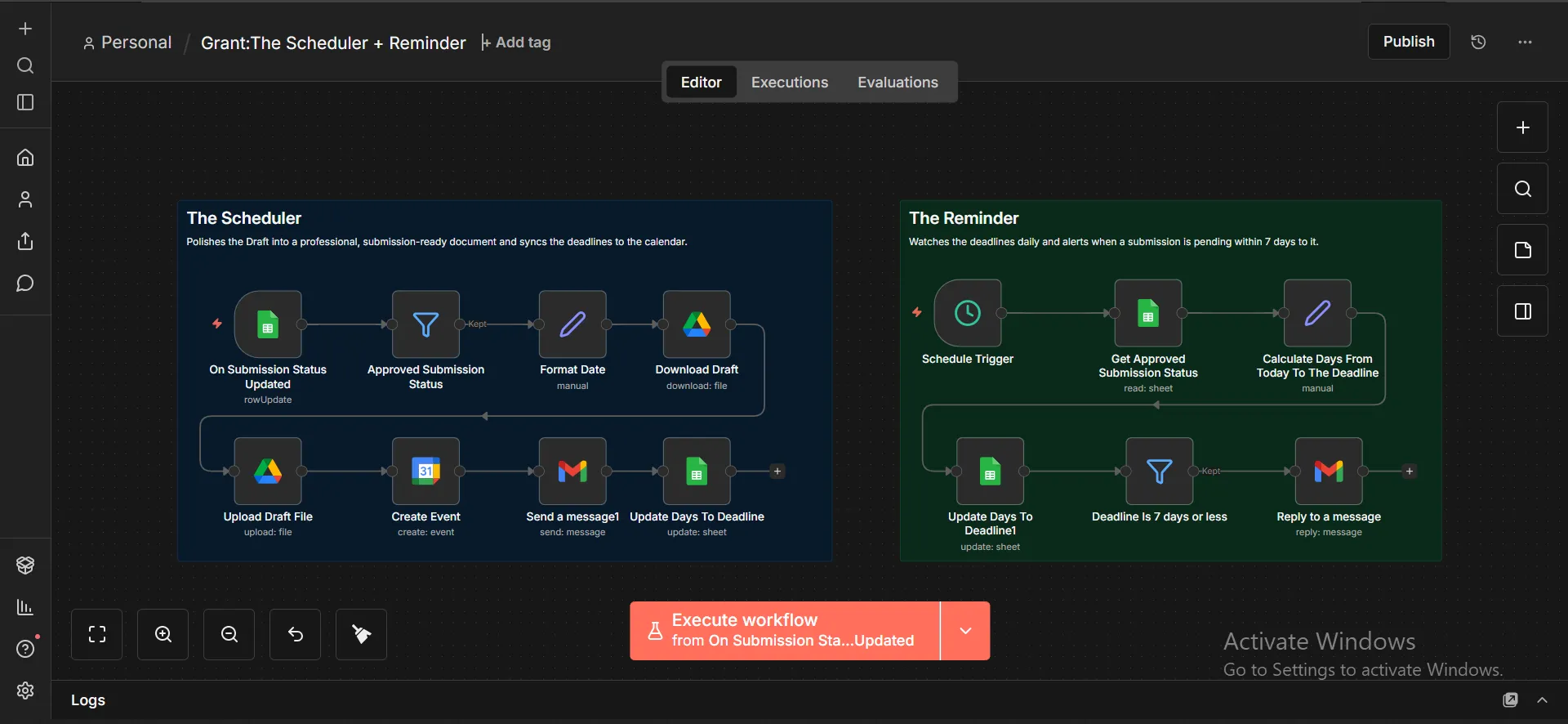Select the Send a message1 Gmail node
This screenshot has width=1568, height=724.
pos(572,471)
